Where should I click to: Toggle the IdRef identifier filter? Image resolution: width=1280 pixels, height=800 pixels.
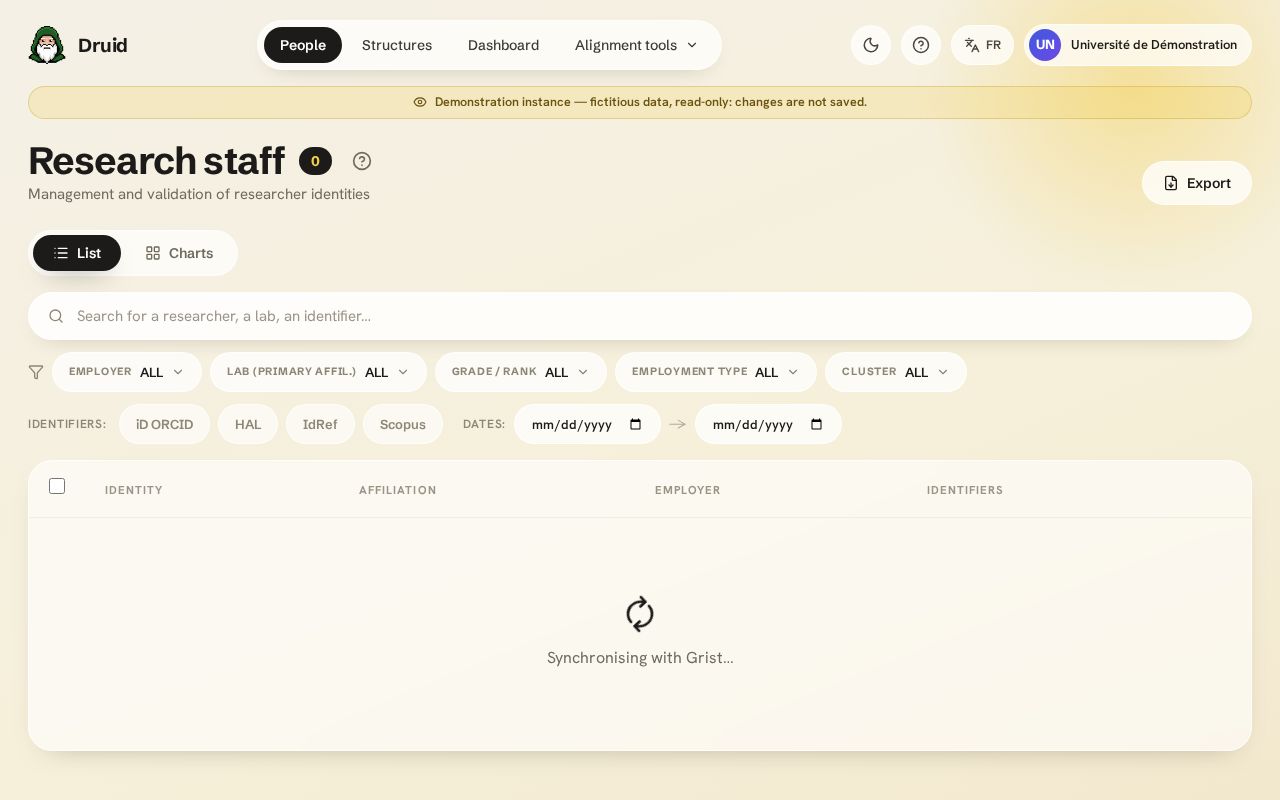320,424
